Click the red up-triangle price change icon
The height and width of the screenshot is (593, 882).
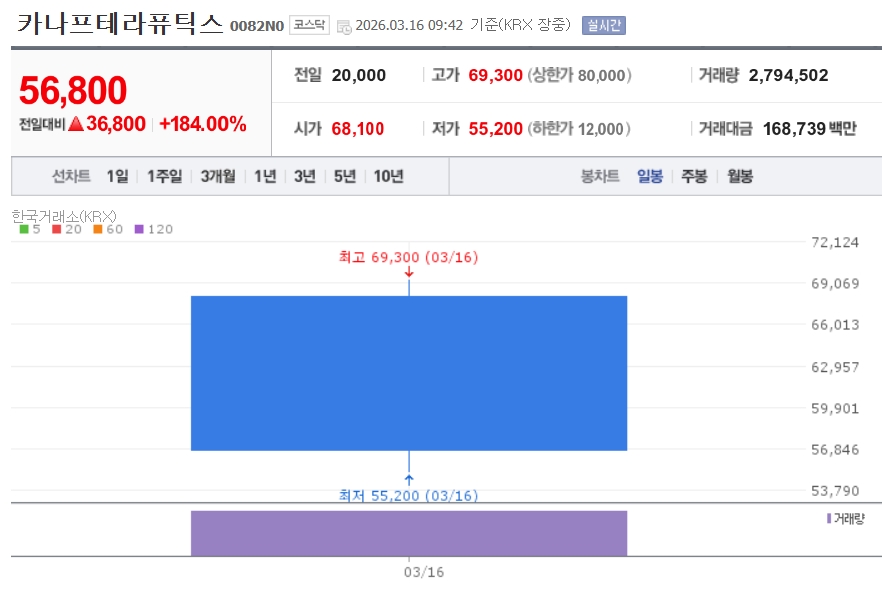tap(76, 124)
